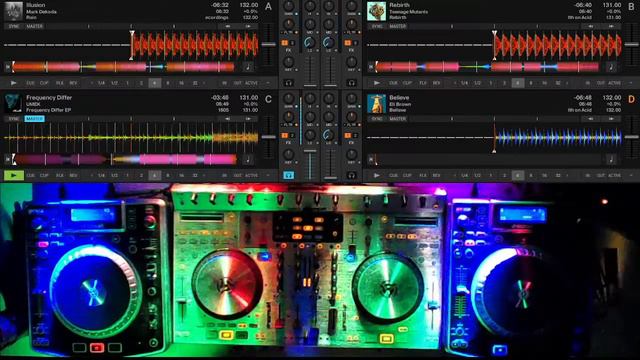Start playback on Deck A
The height and width of the screenshot is (360, 640).
pos(13,83)
